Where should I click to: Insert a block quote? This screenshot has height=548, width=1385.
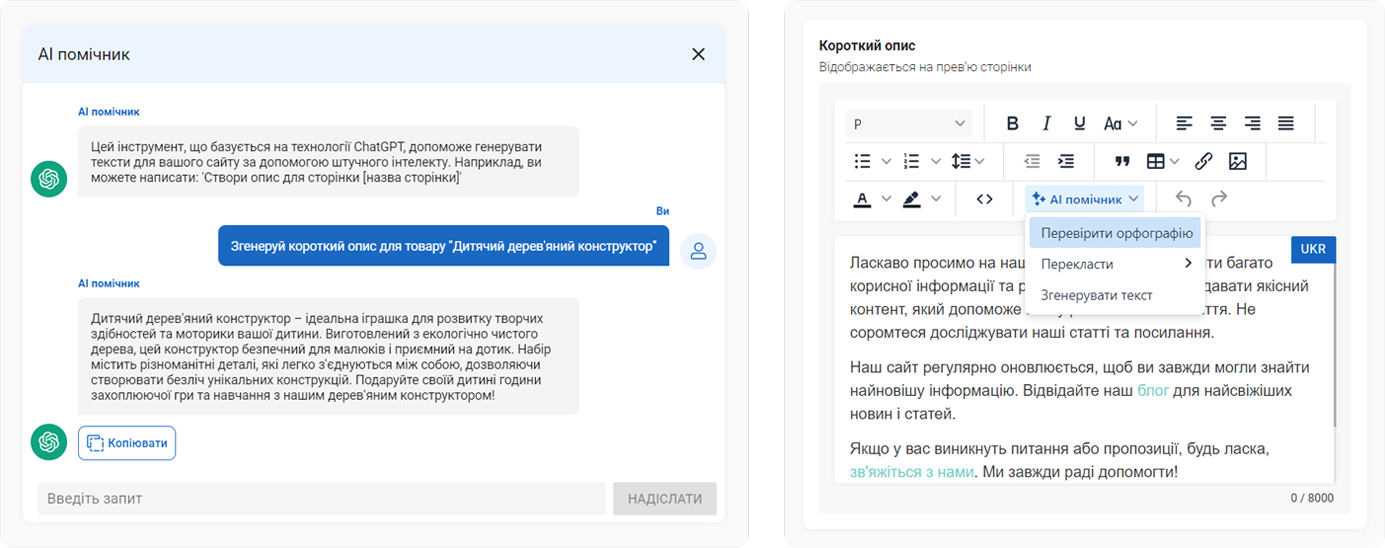(1121, 161)
